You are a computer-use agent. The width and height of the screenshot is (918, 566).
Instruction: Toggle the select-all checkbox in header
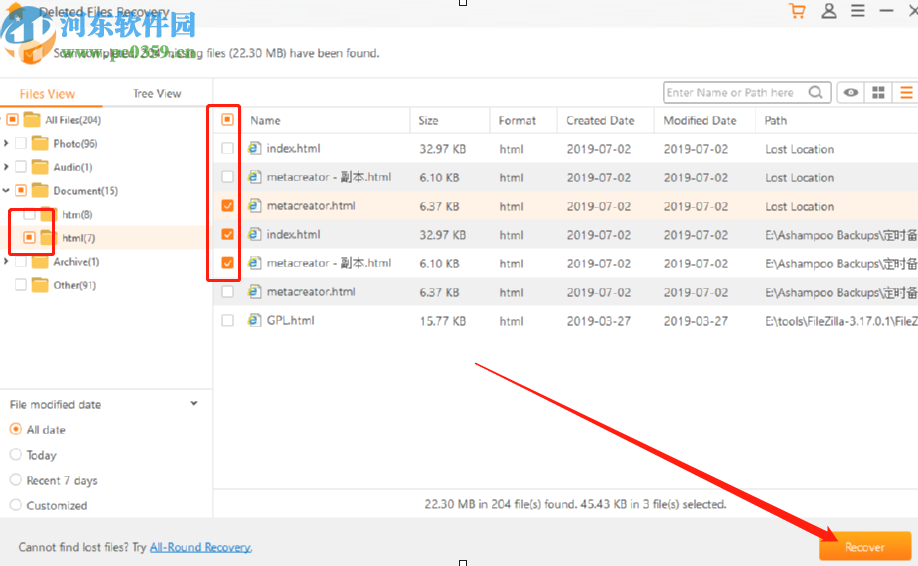(227, 120)
